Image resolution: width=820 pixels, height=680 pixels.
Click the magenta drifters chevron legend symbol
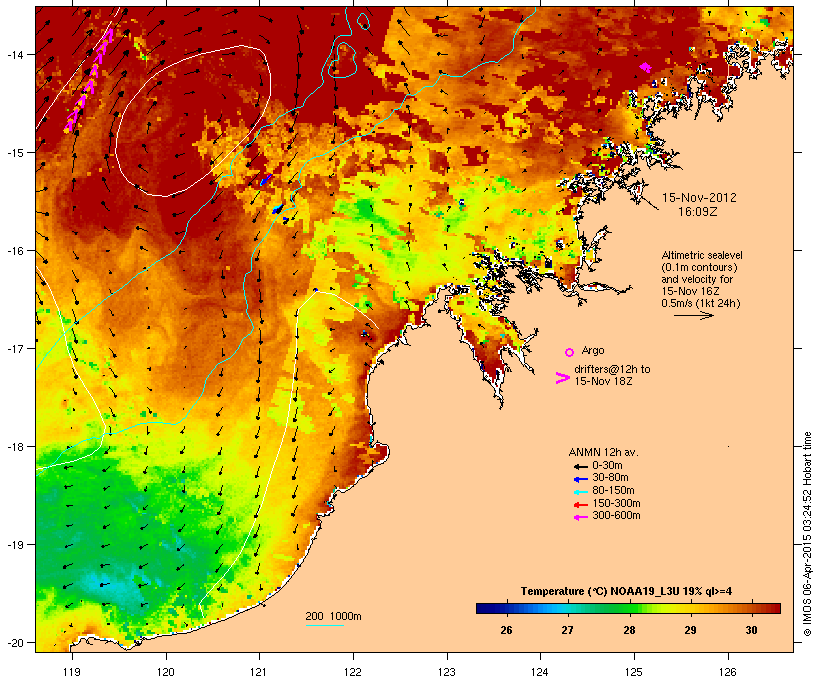[x=562, y=378]
